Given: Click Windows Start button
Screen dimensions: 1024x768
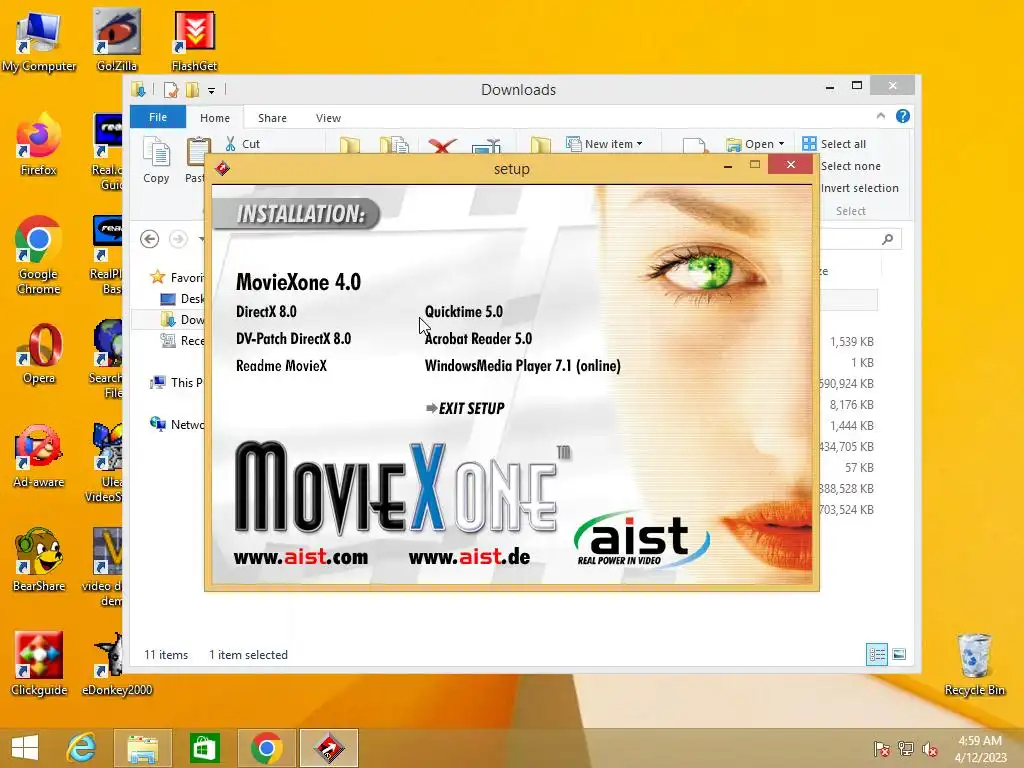Looking at the screenshot, I should 25,748.
